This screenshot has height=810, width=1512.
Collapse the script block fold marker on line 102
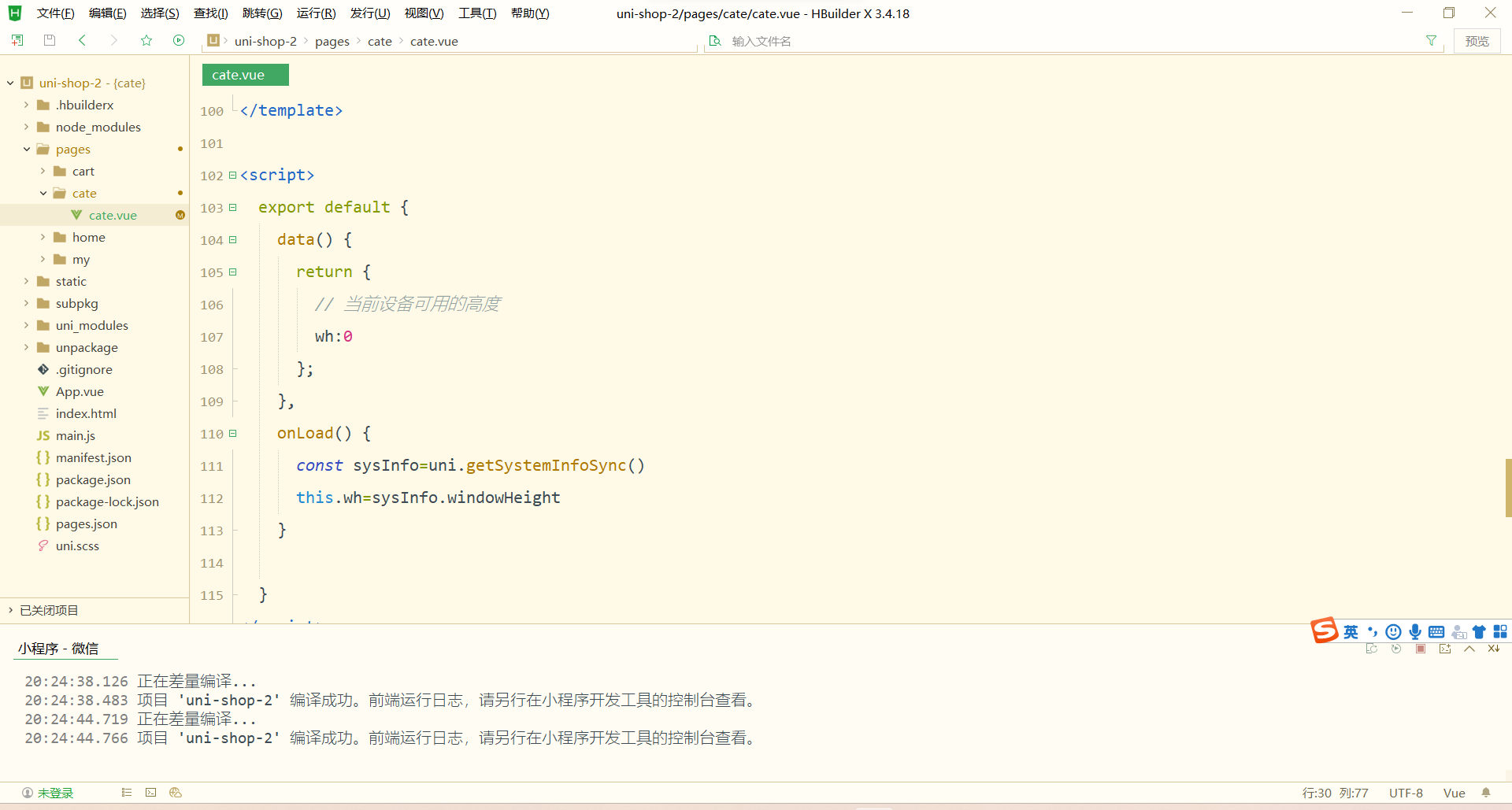point(232,176)
